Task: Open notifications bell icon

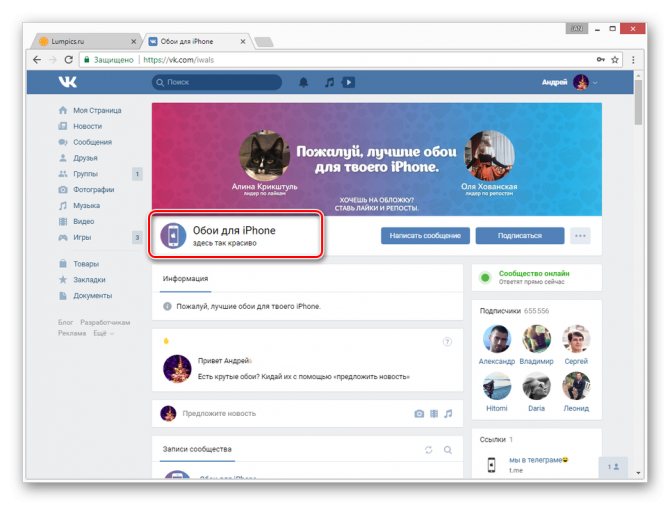Action: (x=303, y=82)
